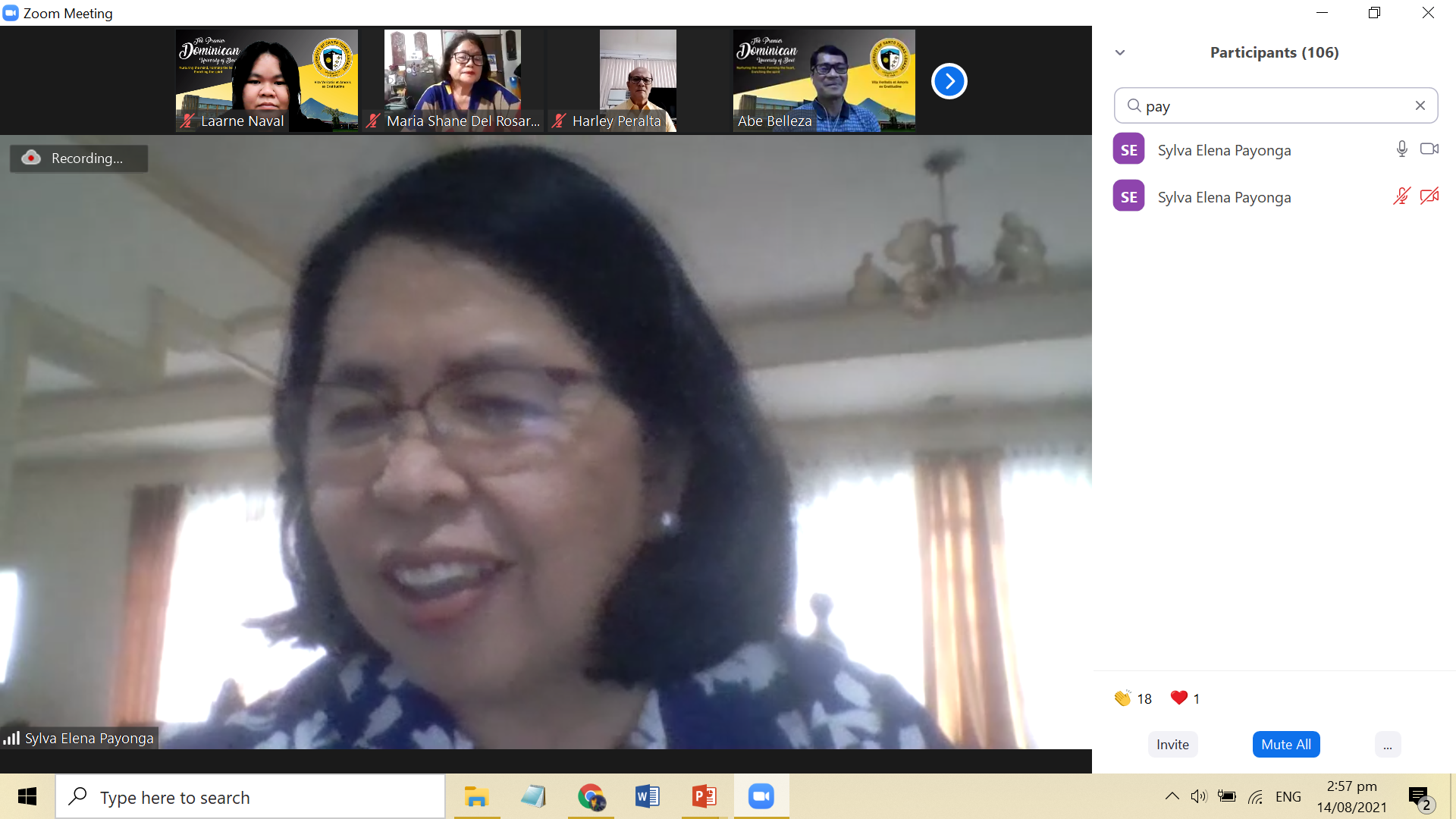Image resolution: width=1456 pixels, height=819 pixels.
Task: Click the search magnifier in participants
Action: pos(1134,105)
